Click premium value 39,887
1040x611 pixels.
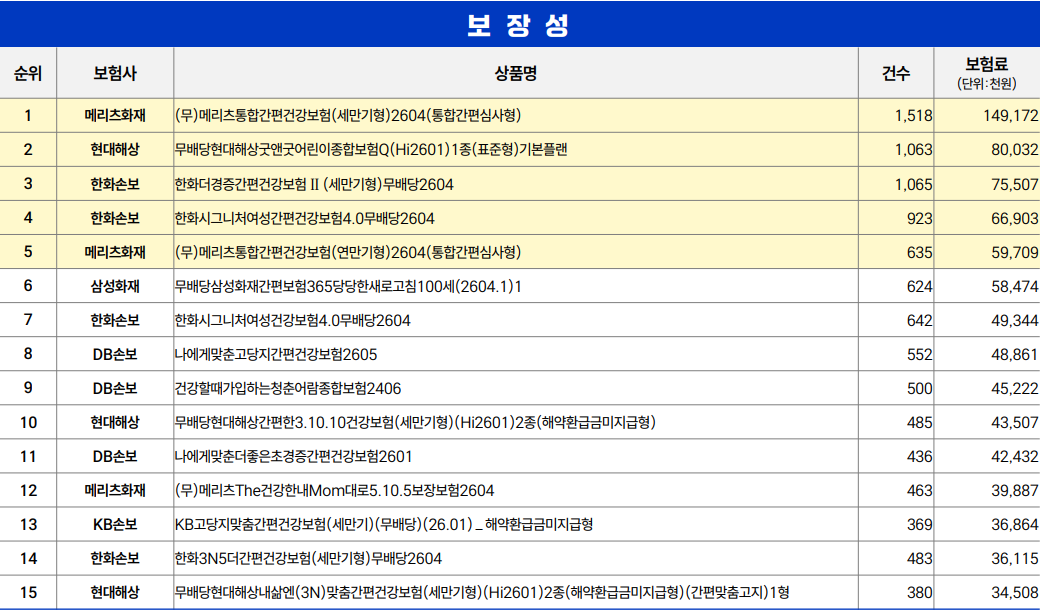1015,491
